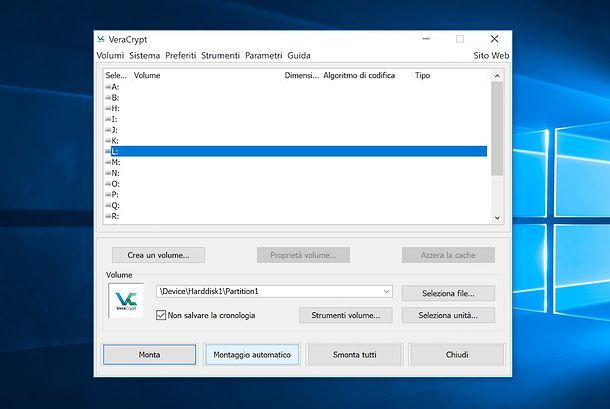Open the Sito Web link

tap(491, 55)
